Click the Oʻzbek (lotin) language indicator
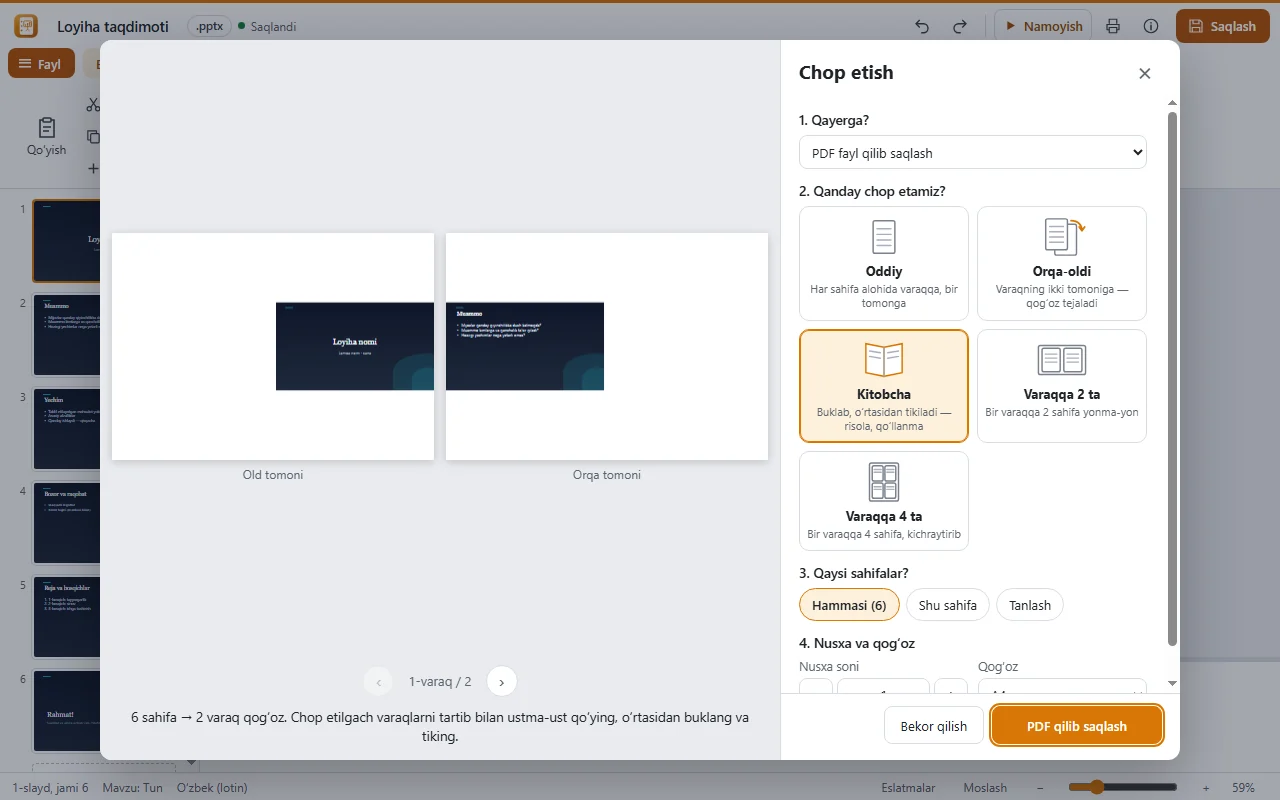This screenshot has height=800, width=1280. tap(212, 787)
